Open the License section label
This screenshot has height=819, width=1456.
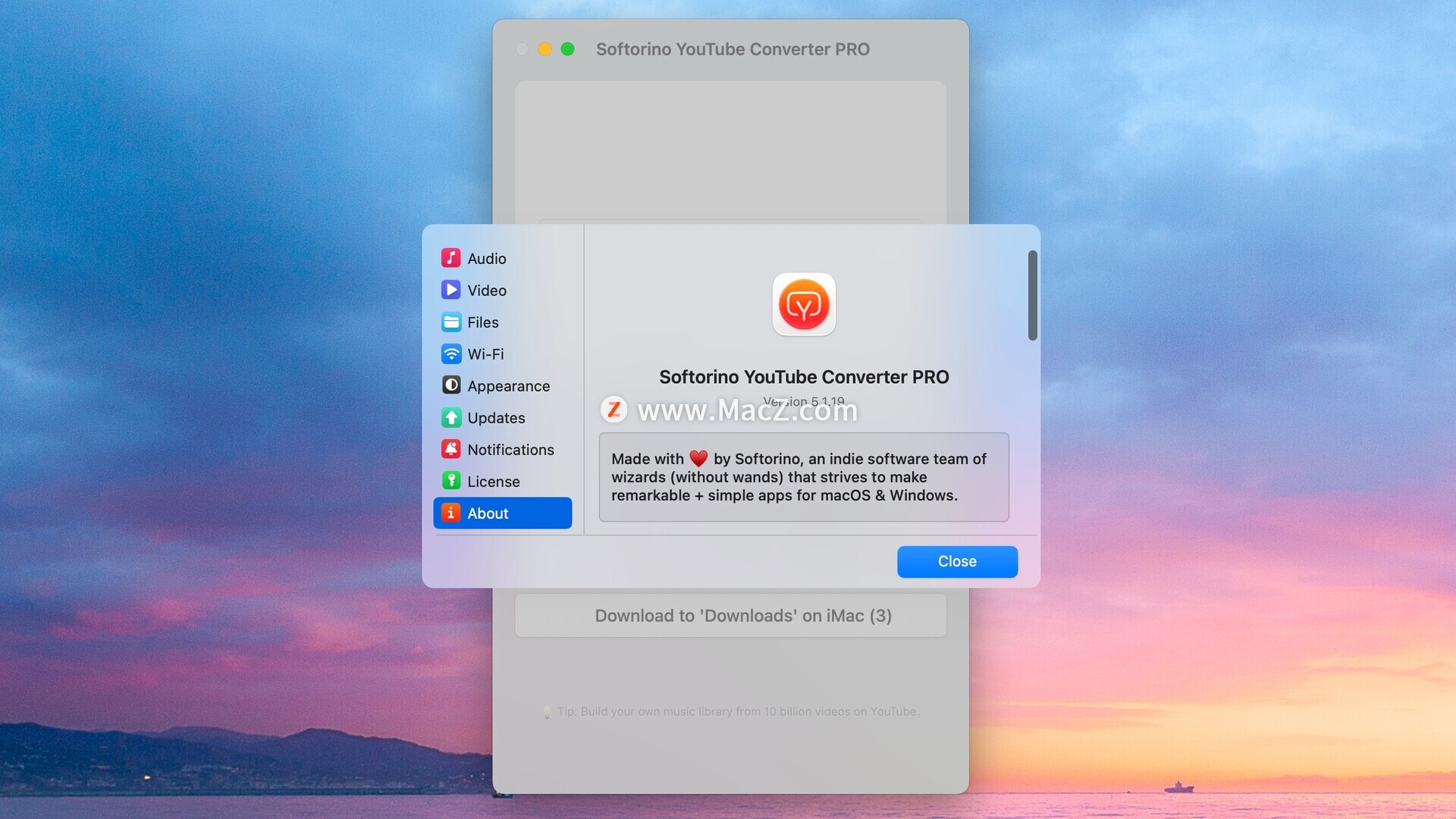point(493,482)
